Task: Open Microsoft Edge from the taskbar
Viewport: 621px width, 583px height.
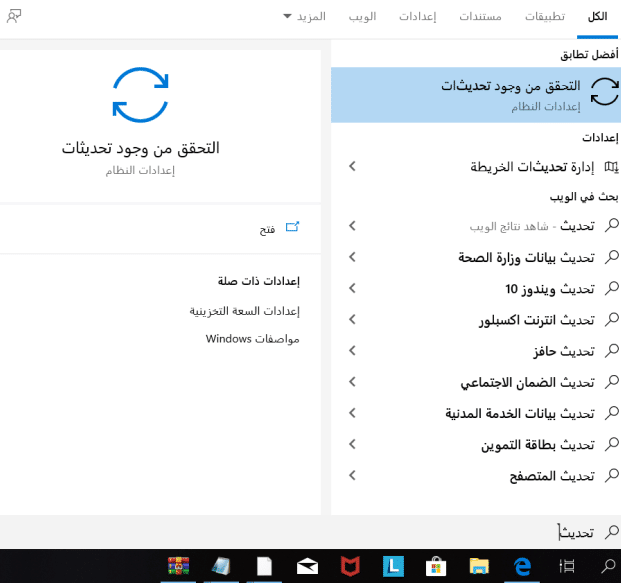Action: [x=522, y=566]
